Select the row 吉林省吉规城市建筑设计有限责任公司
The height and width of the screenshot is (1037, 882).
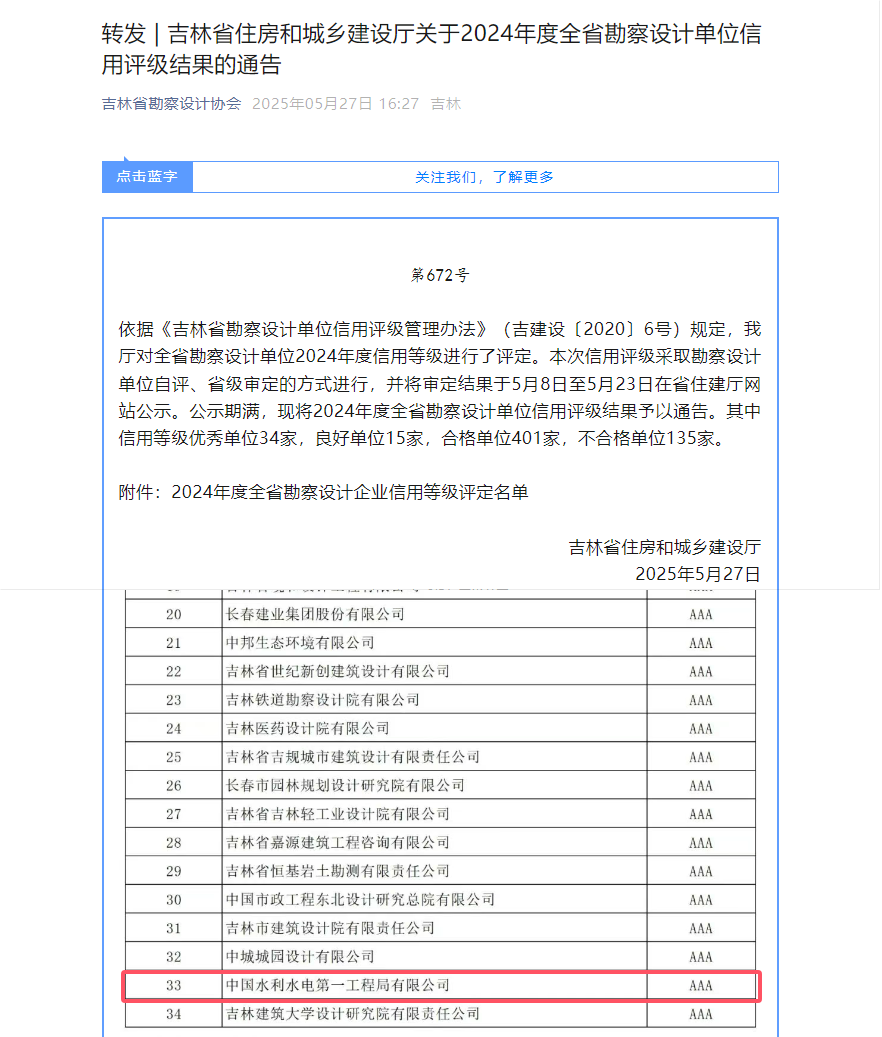pos(440,757)
